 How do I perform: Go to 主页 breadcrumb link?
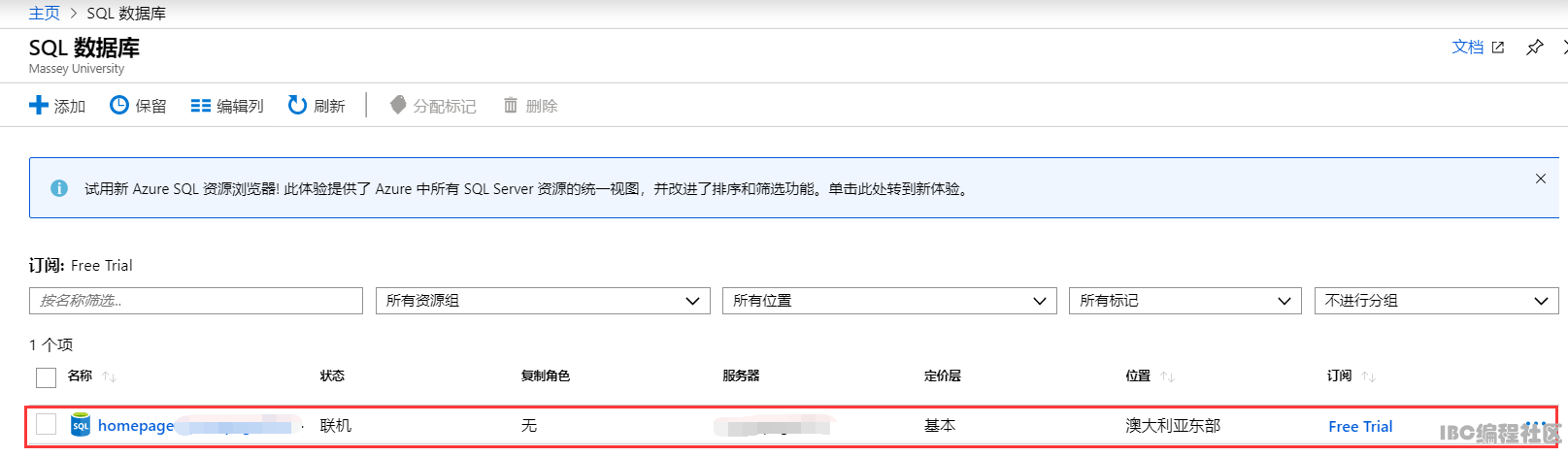45,13
